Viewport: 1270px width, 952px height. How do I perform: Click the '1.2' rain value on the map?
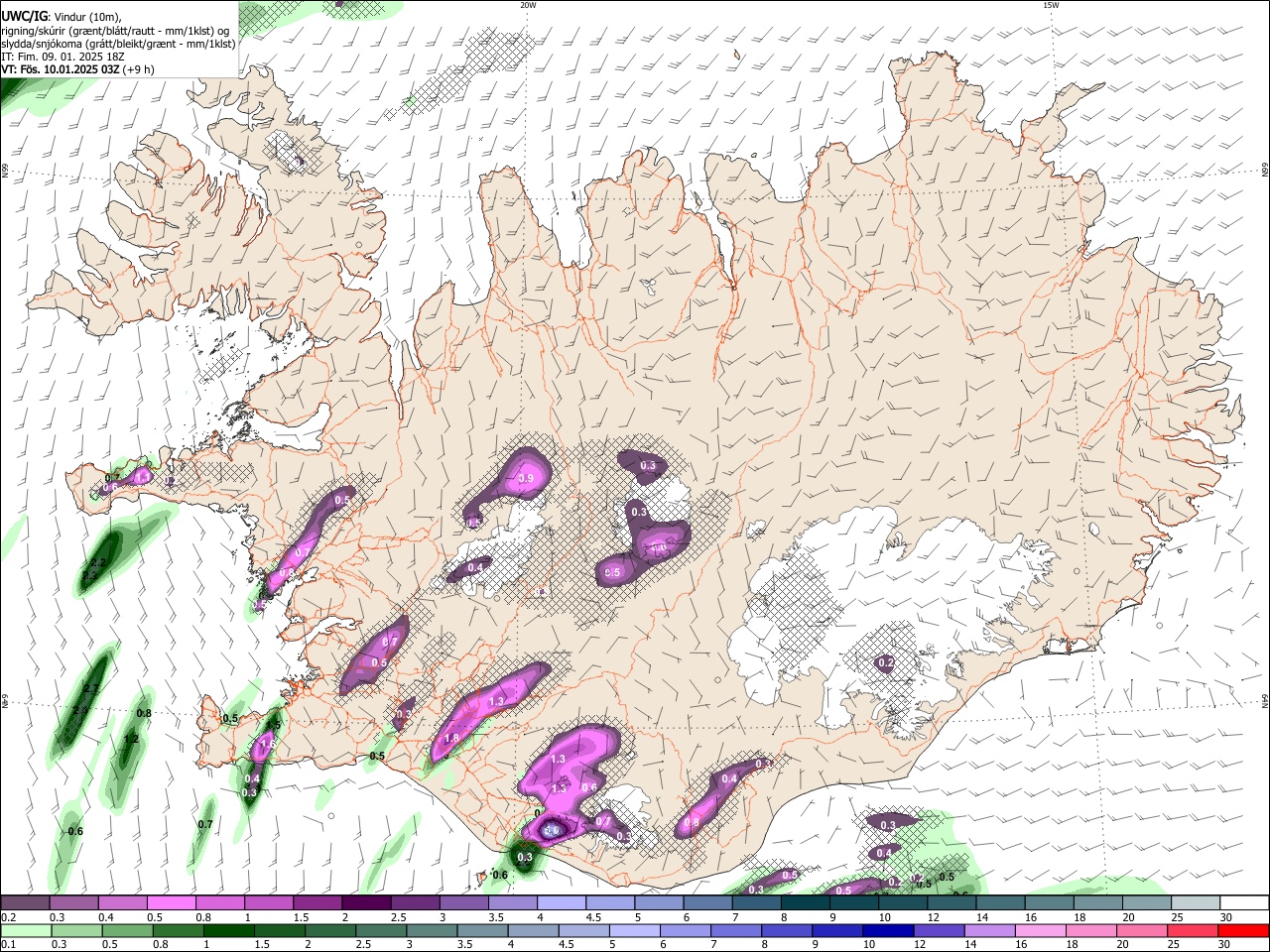point(131,739)
